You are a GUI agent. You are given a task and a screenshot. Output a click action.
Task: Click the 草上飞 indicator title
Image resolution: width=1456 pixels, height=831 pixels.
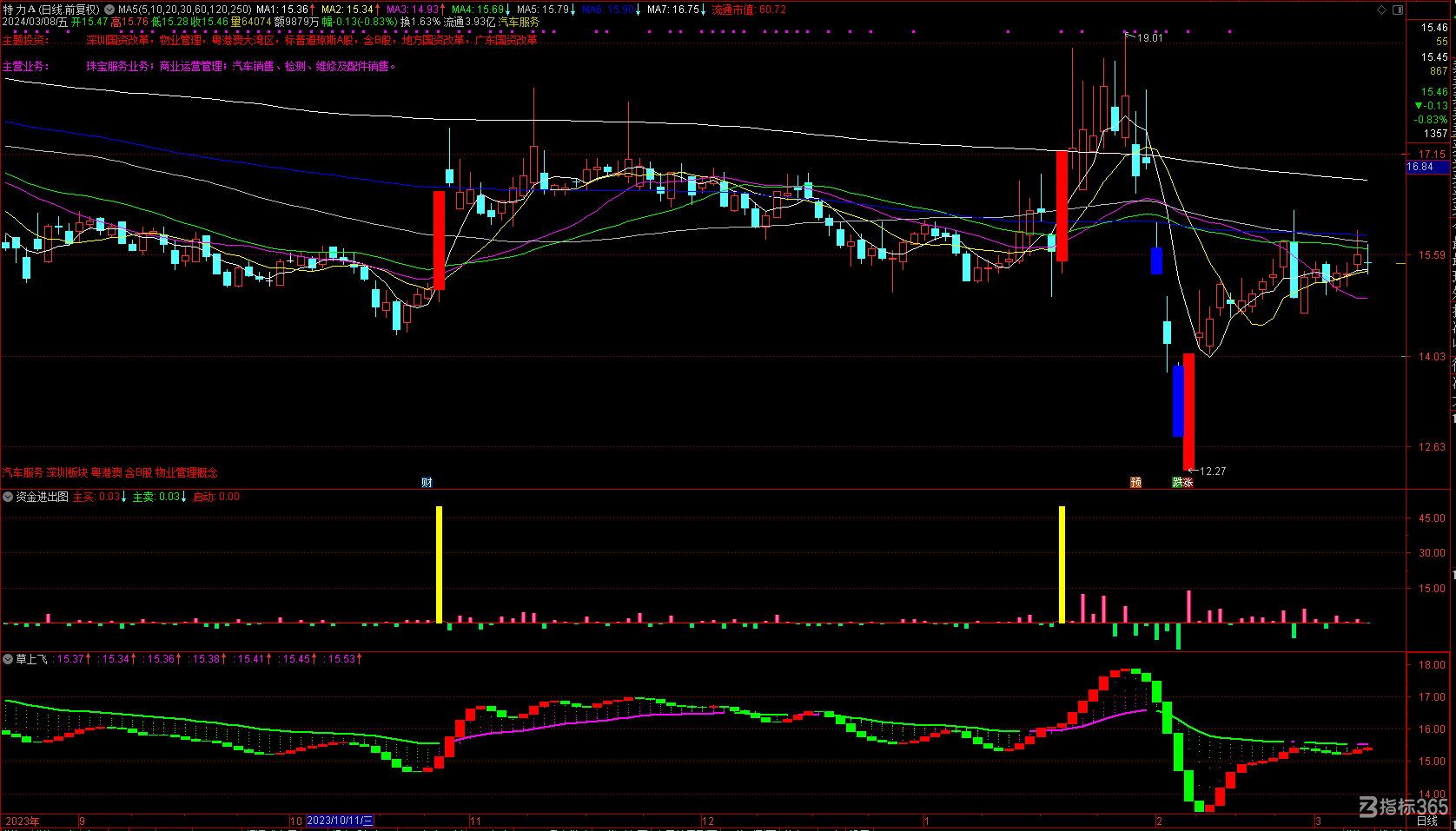pos(31,659)
